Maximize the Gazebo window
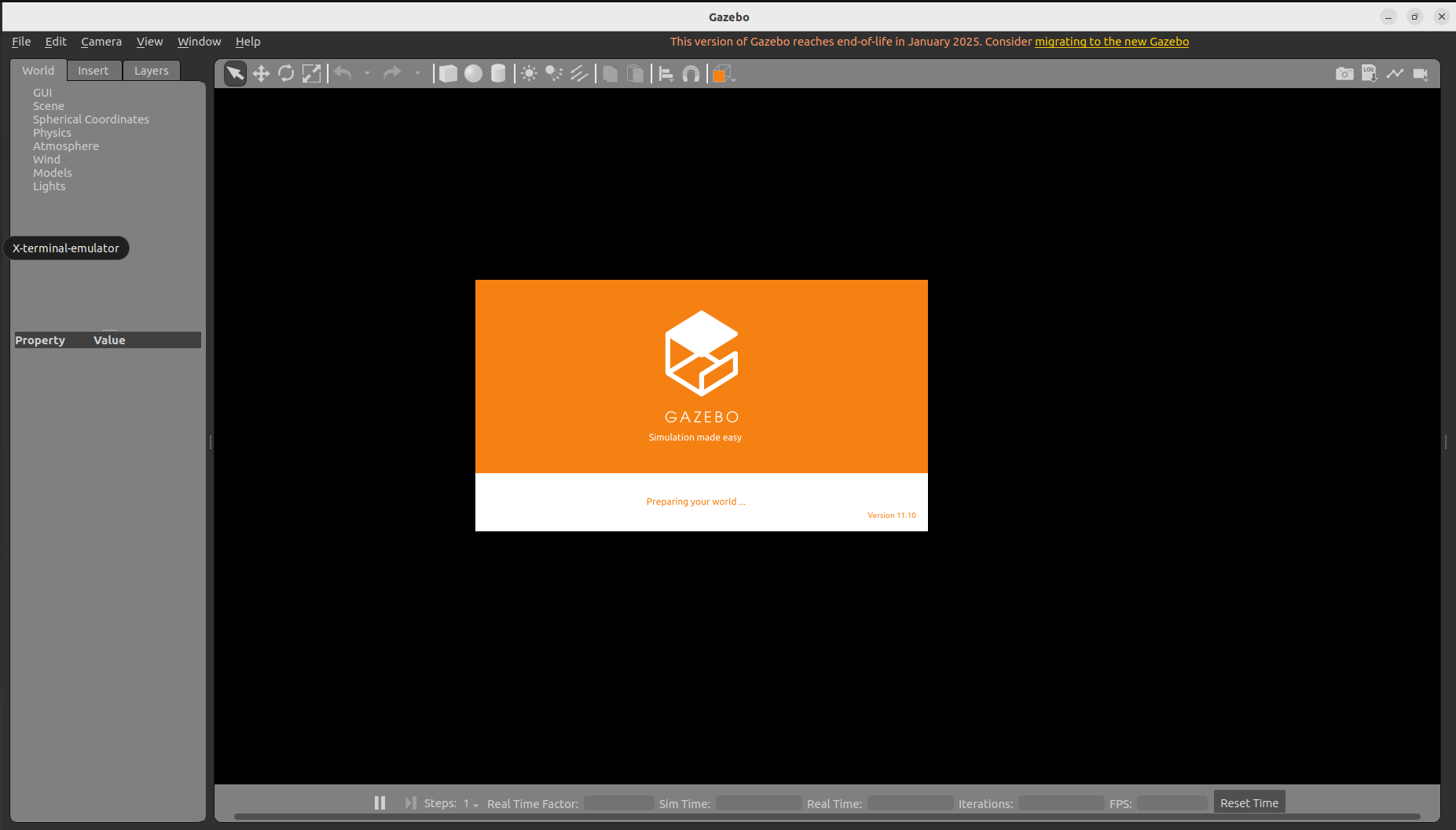The width and height of the screenshot is (1456, 830). click(x=1415, y=17)
